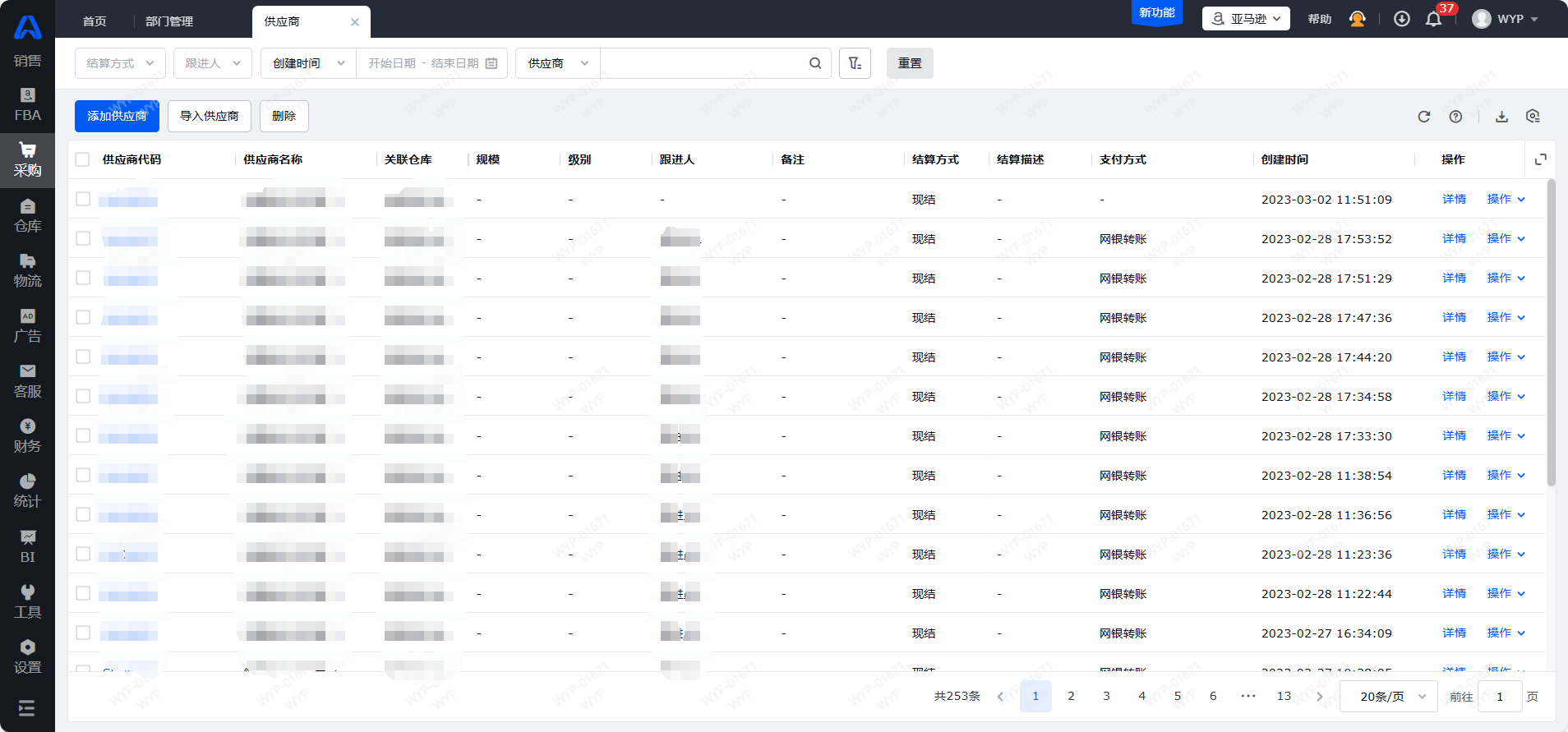The height and width of the screenshot is (732, 1568).
Task: Click the 重置 reset button
Action: (910, 63)
